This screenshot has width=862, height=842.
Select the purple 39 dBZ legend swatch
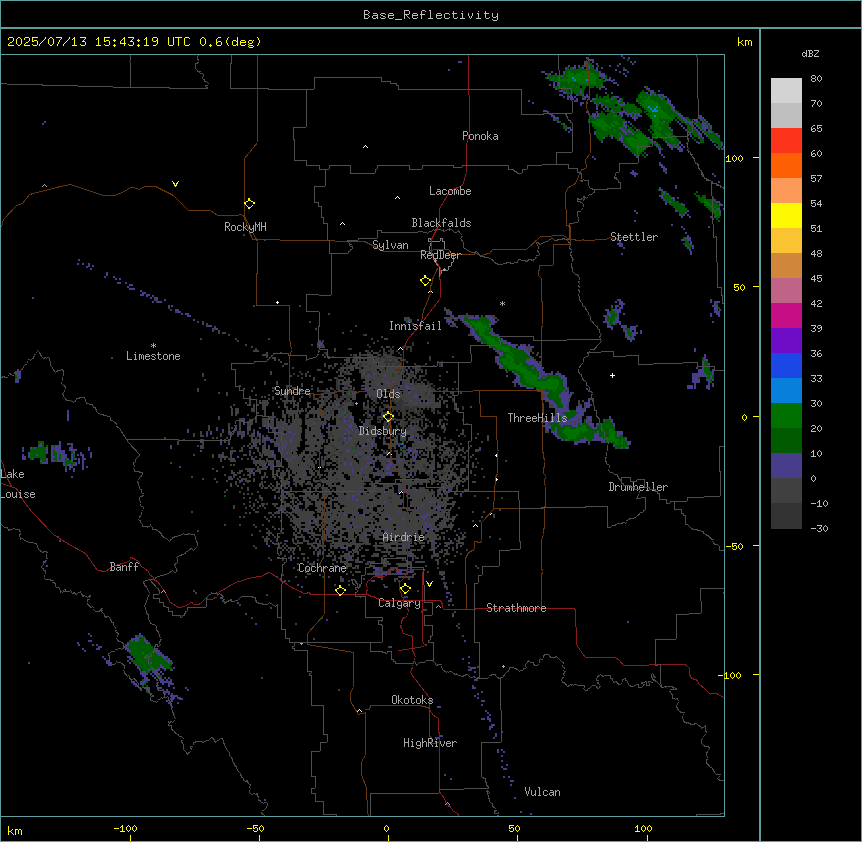coord(786,340)
